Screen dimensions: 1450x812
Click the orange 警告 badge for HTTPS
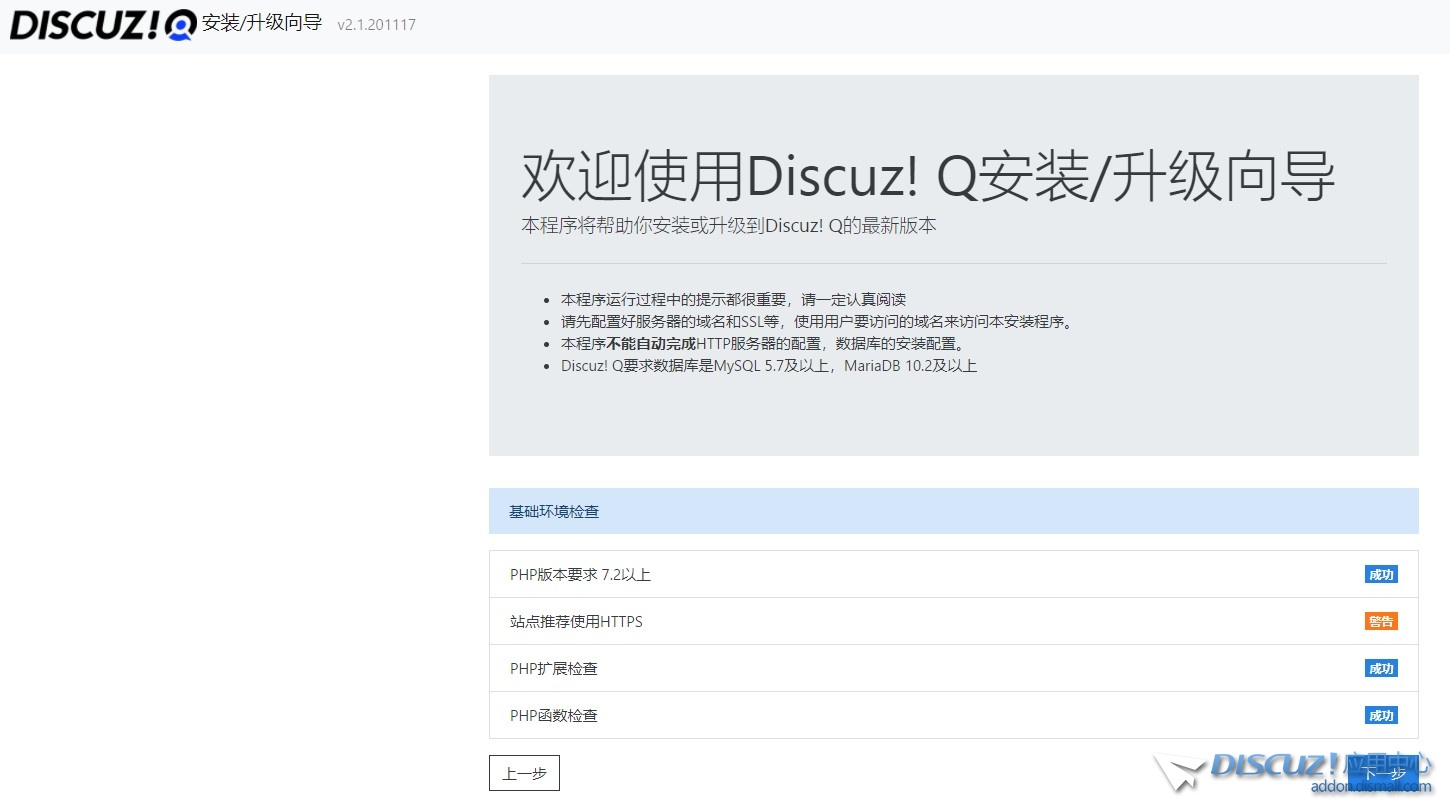(1380, 621)
